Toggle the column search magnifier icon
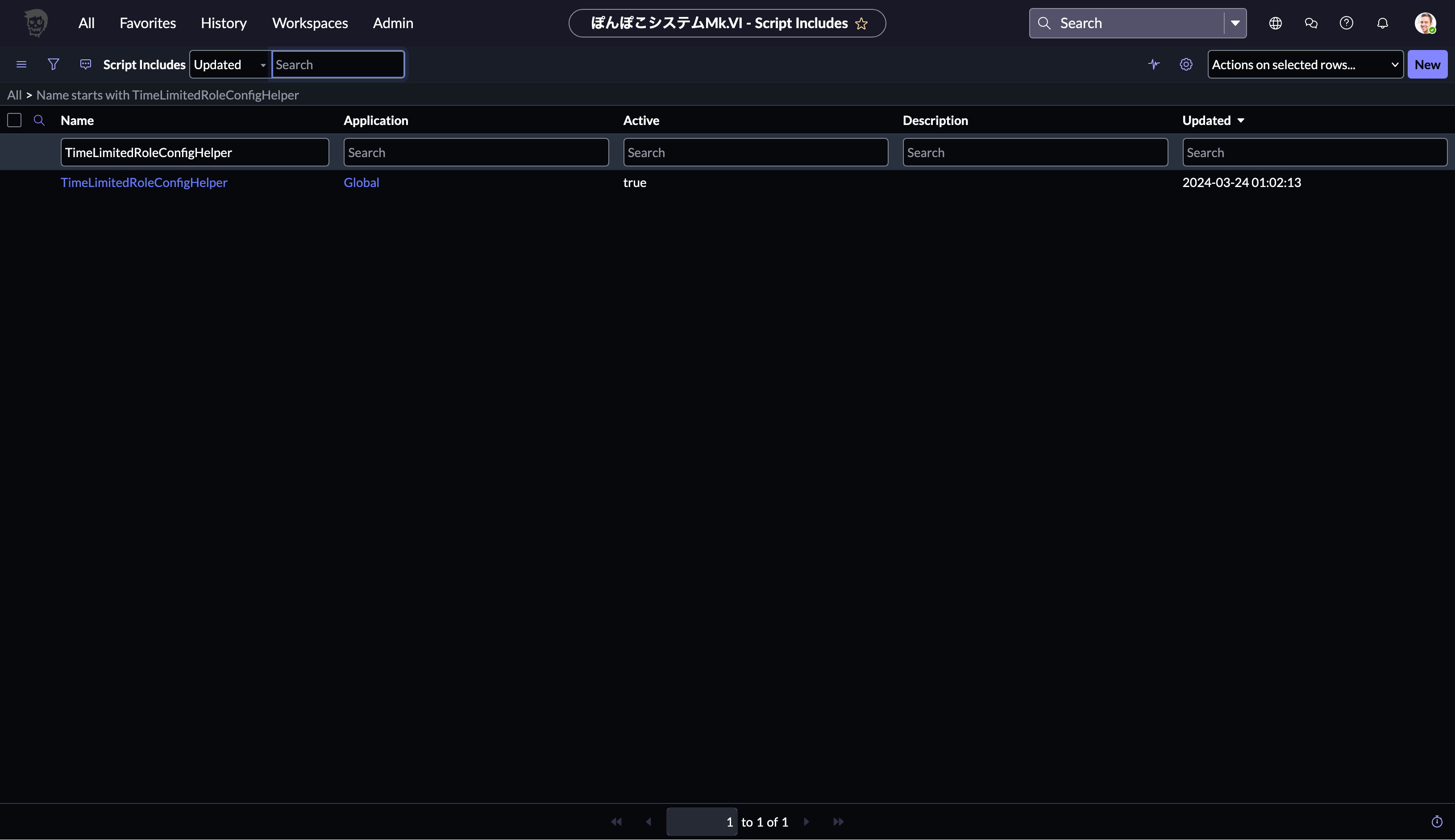 tap(39, 120)
